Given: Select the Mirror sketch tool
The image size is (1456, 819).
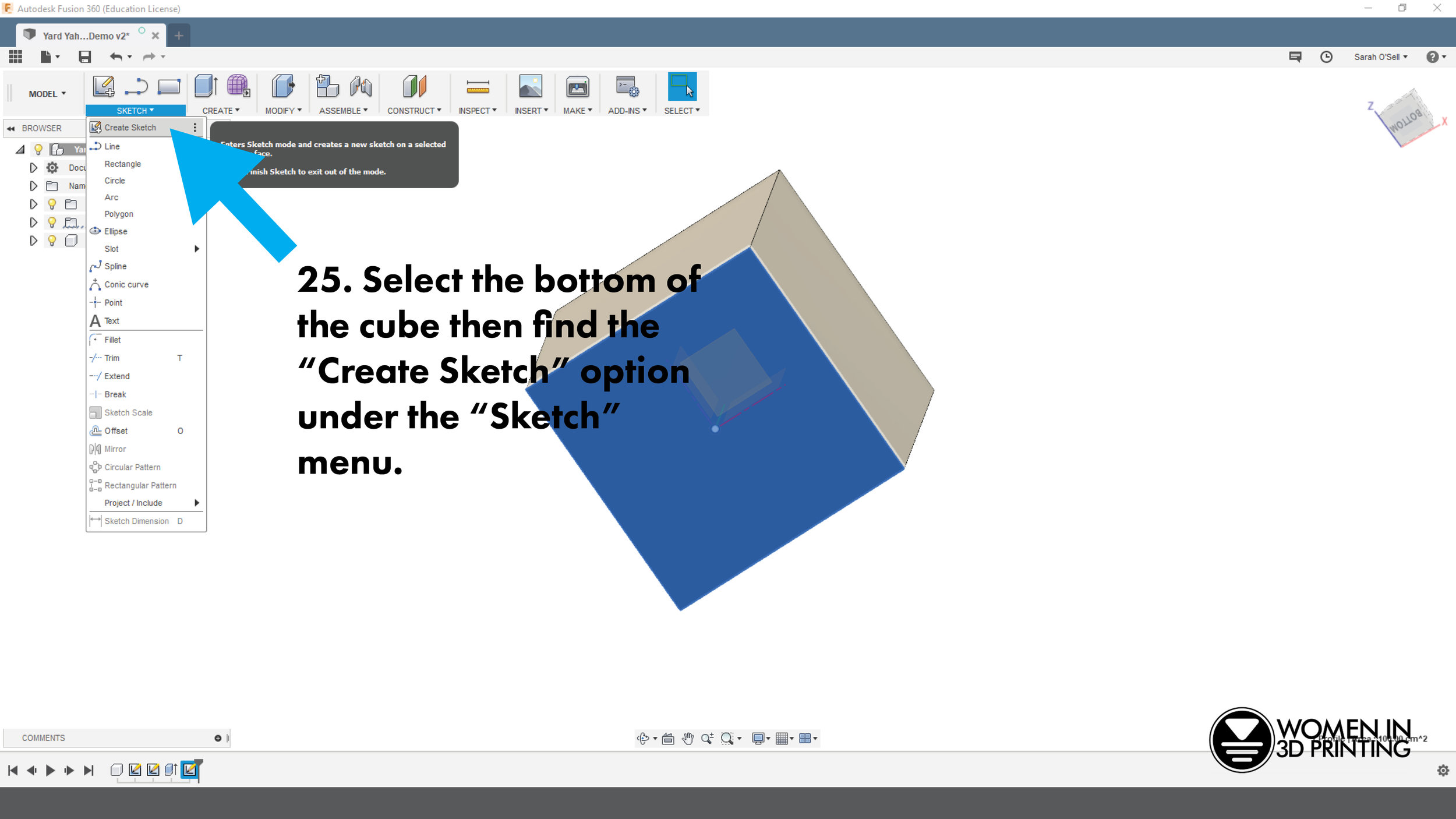Looking at the screenshot, I should tap(114, 449).
